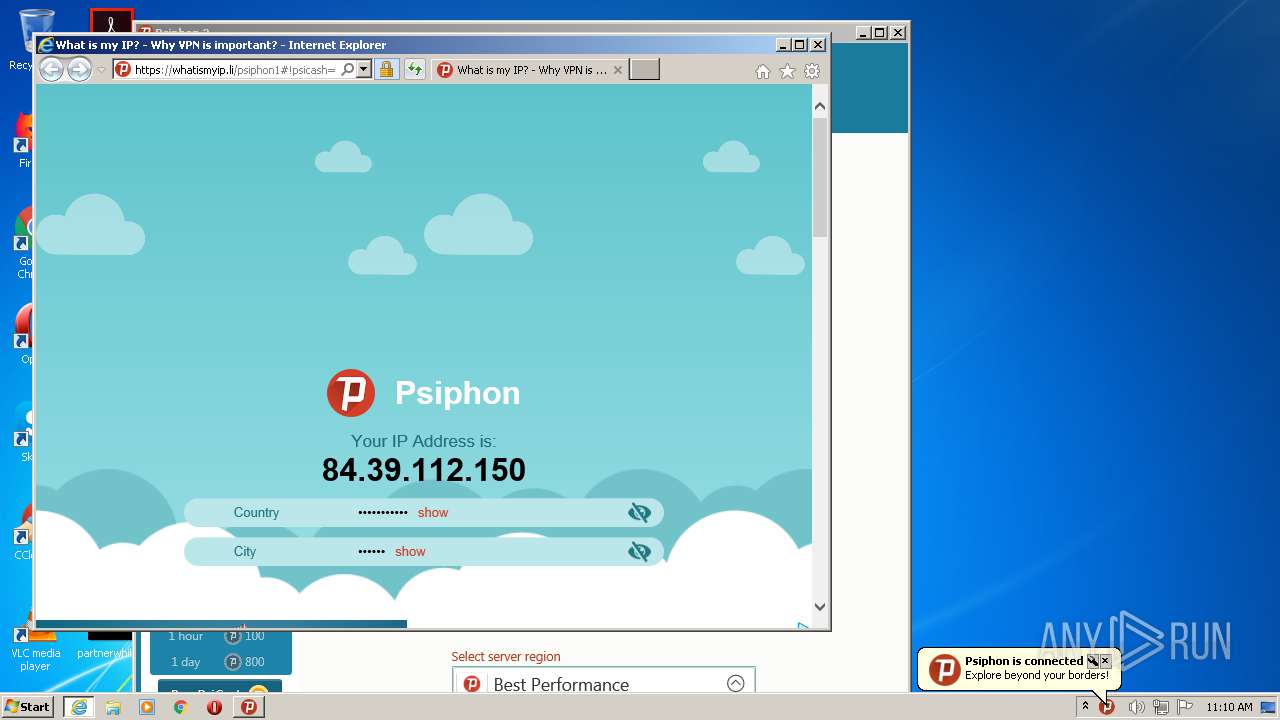Viewport: 1280px width, 720px height.
Task: Click the wrench options icon on notification balloon
Action: [1092, 661]
